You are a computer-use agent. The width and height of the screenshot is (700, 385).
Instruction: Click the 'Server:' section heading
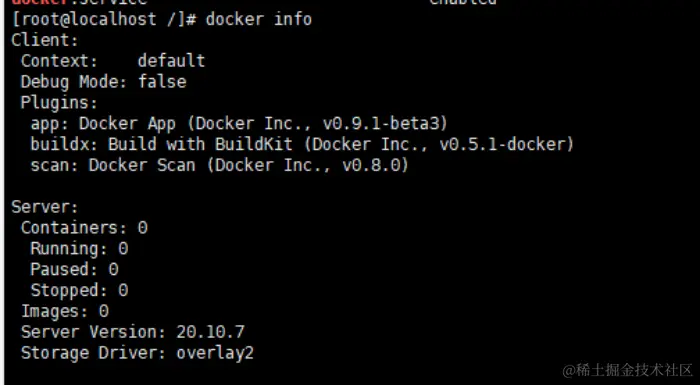(x=45, y=207)
